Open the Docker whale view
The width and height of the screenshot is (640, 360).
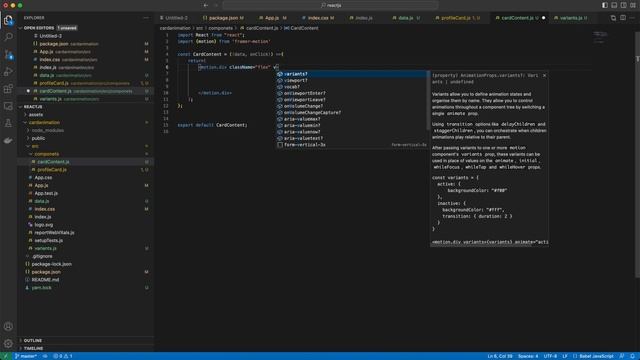pyautogui.click(x=8, y=140)
